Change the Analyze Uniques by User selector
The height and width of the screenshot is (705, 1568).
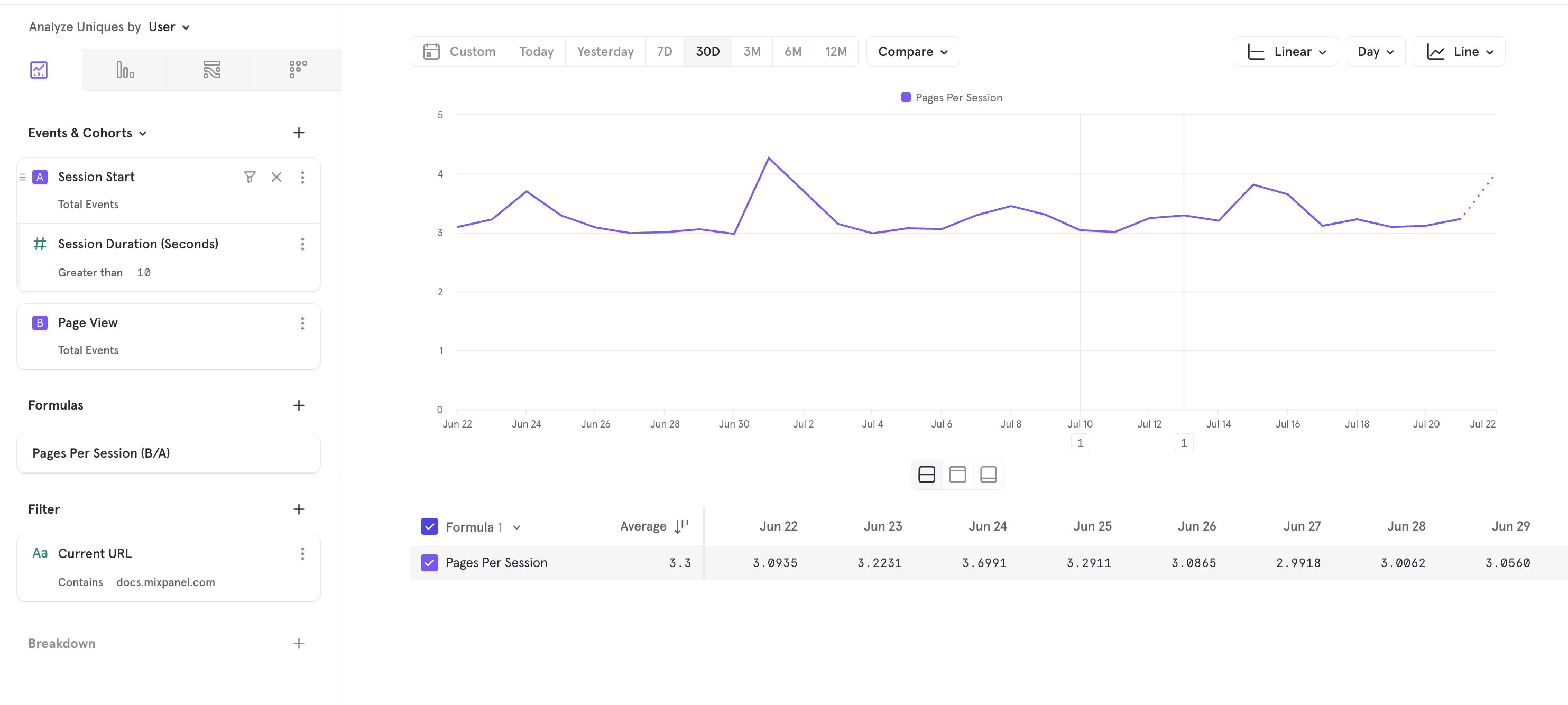coord(169,27)
